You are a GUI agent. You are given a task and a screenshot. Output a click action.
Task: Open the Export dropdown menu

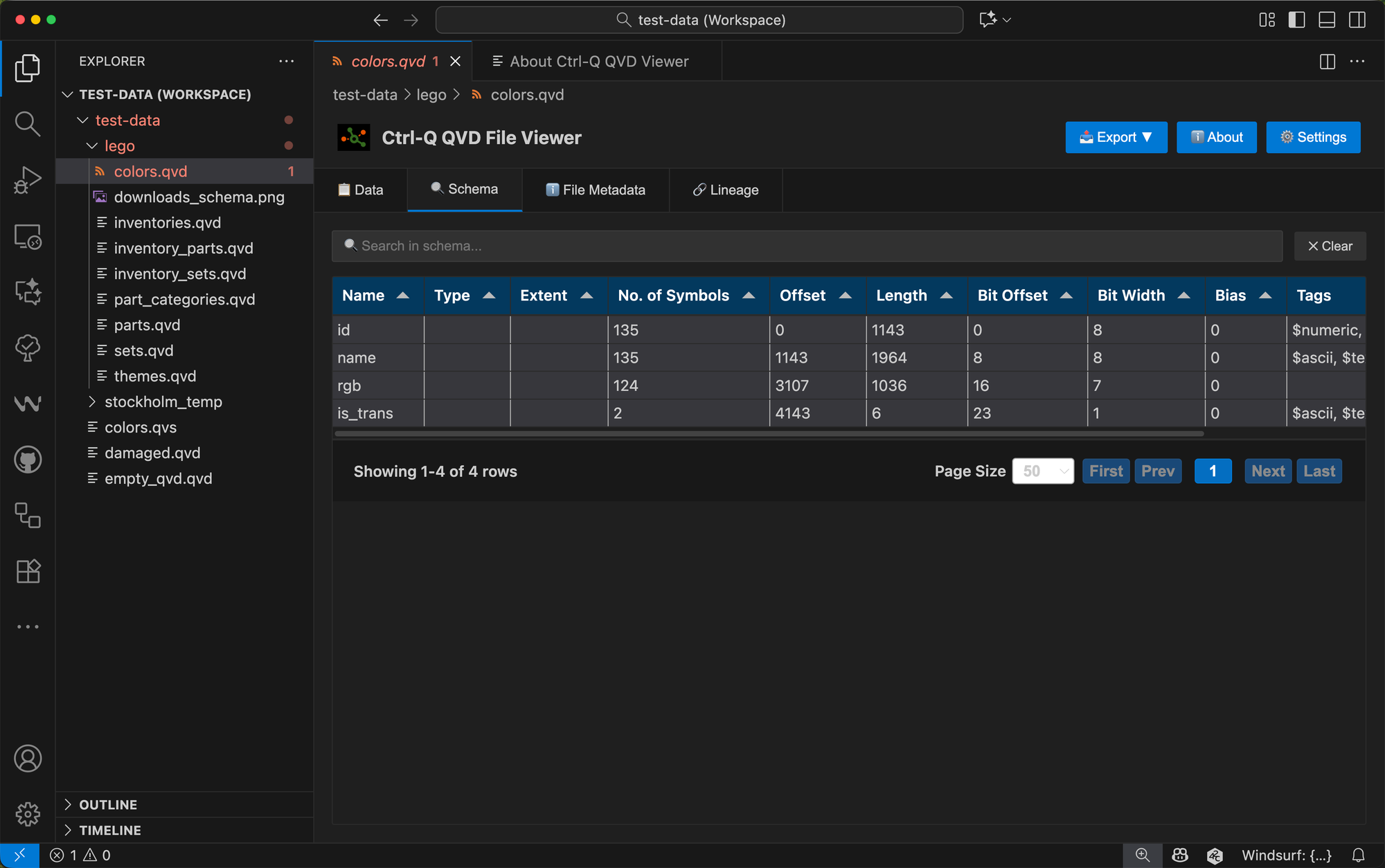click(1116, 137)
